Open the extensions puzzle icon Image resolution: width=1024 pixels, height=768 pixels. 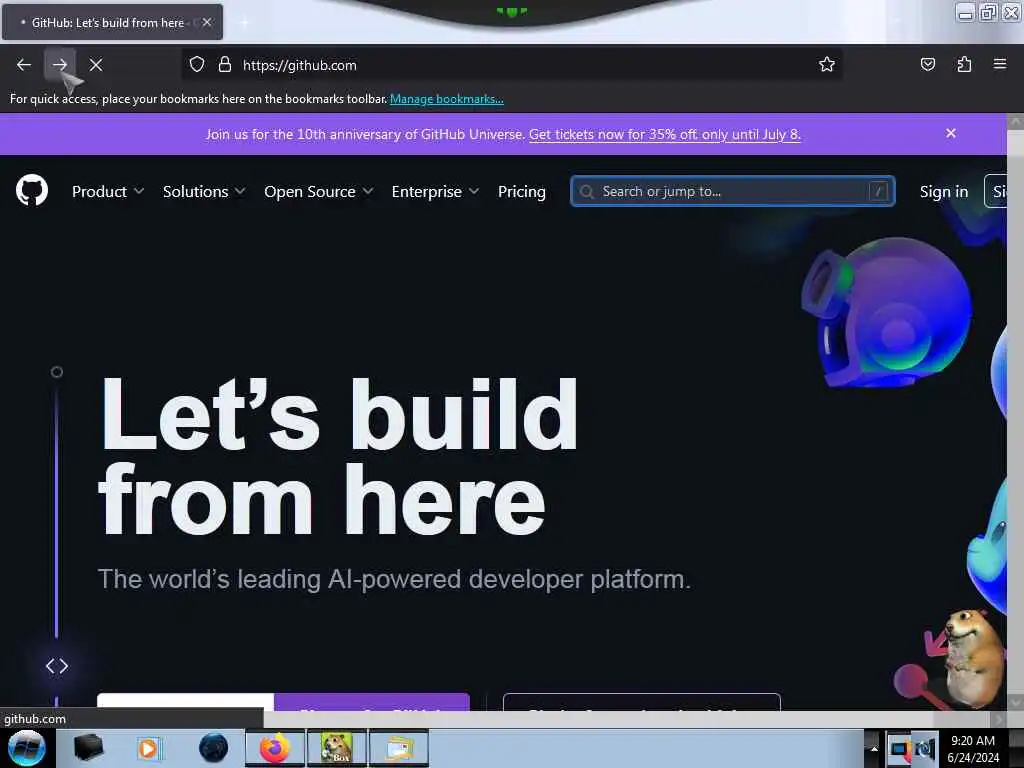964,64
